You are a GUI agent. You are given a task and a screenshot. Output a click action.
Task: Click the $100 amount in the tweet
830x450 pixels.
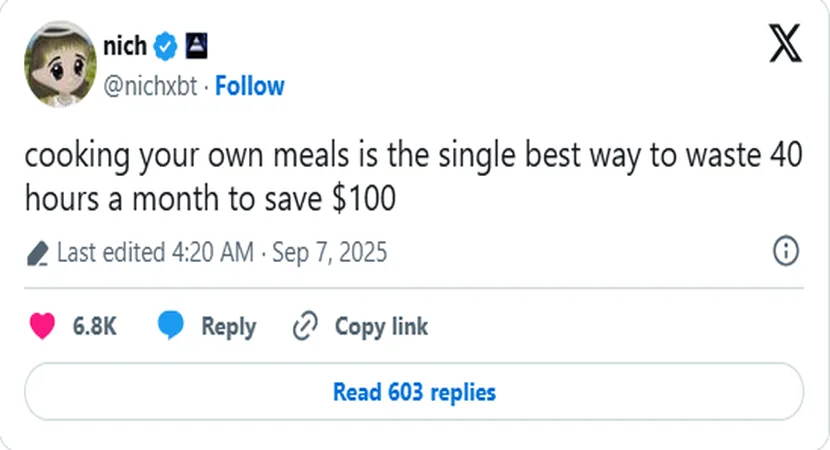click(x=362, y=198)
